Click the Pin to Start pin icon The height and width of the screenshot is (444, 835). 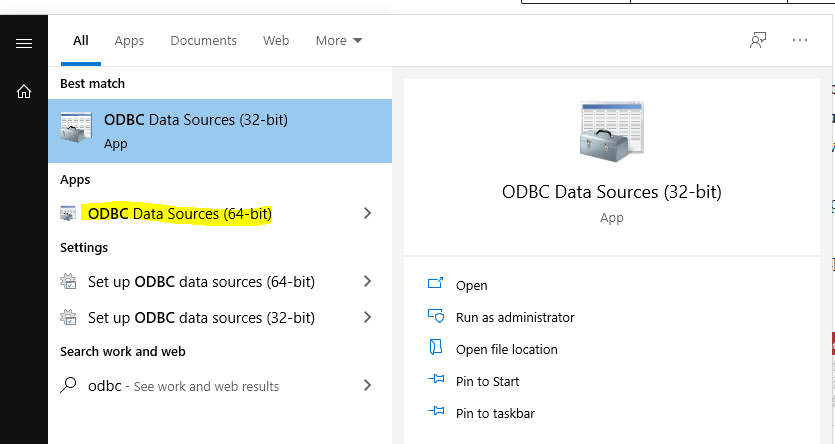tap(435, 381)
